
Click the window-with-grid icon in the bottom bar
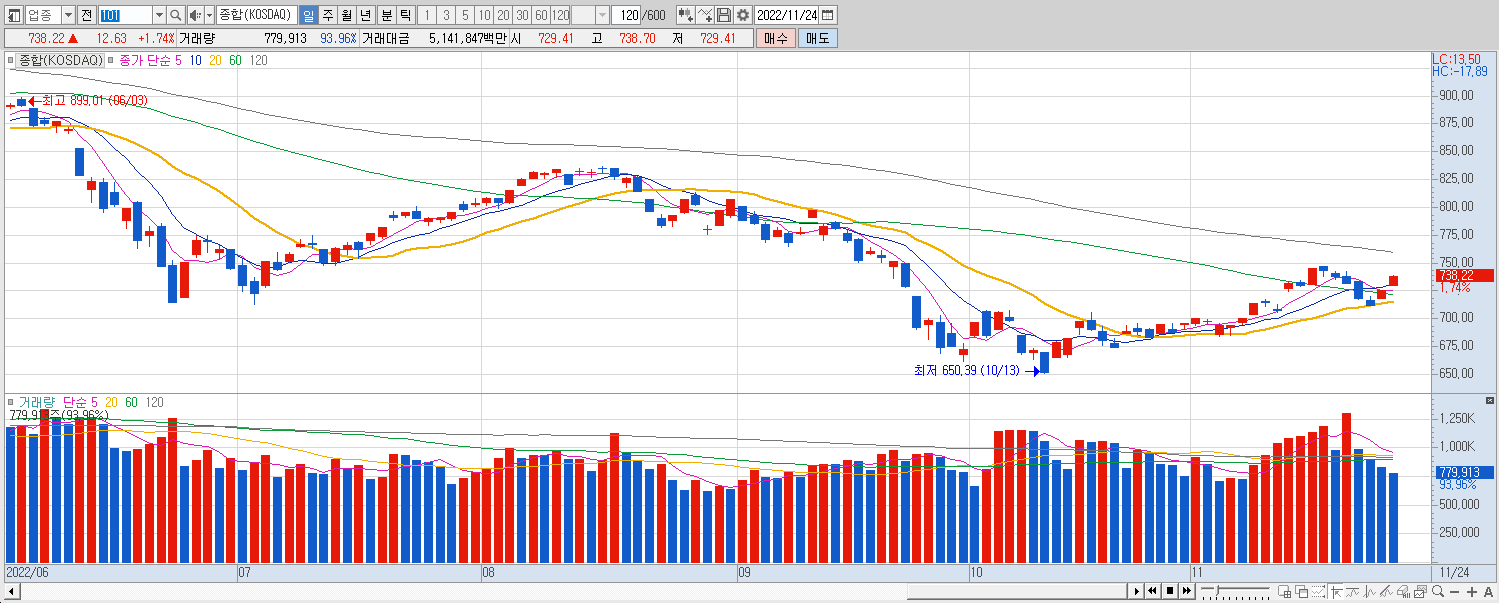(1285, 591)
